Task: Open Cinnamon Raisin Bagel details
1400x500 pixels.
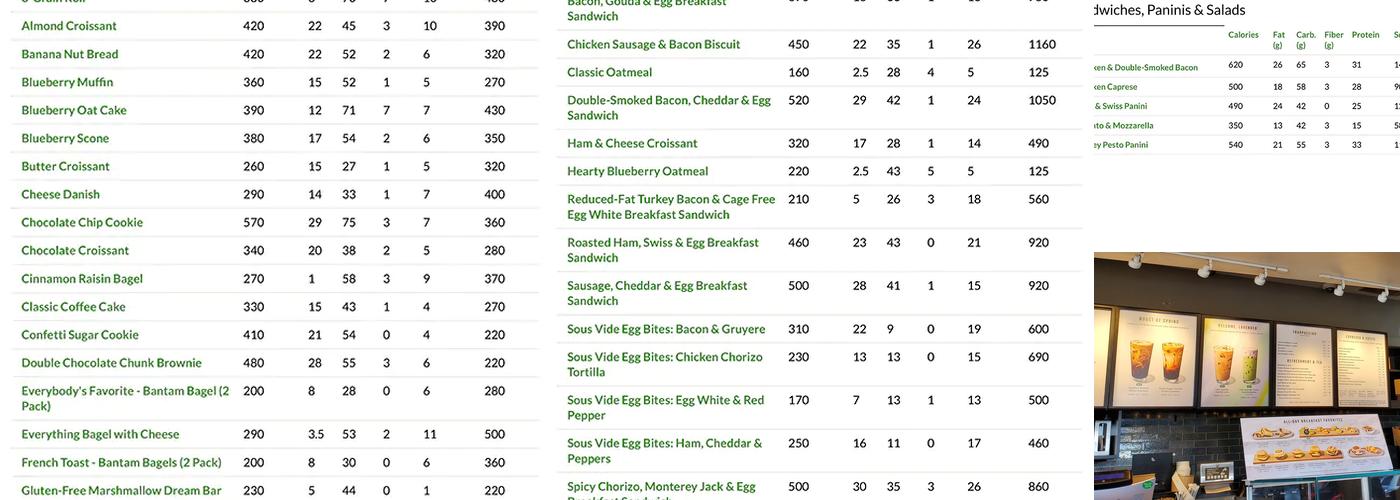Action: pos(82,279)
